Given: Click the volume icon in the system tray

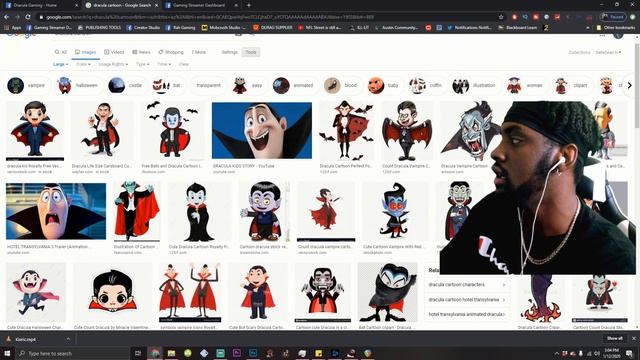Looking at the screenshot, I should click(596, 353).
